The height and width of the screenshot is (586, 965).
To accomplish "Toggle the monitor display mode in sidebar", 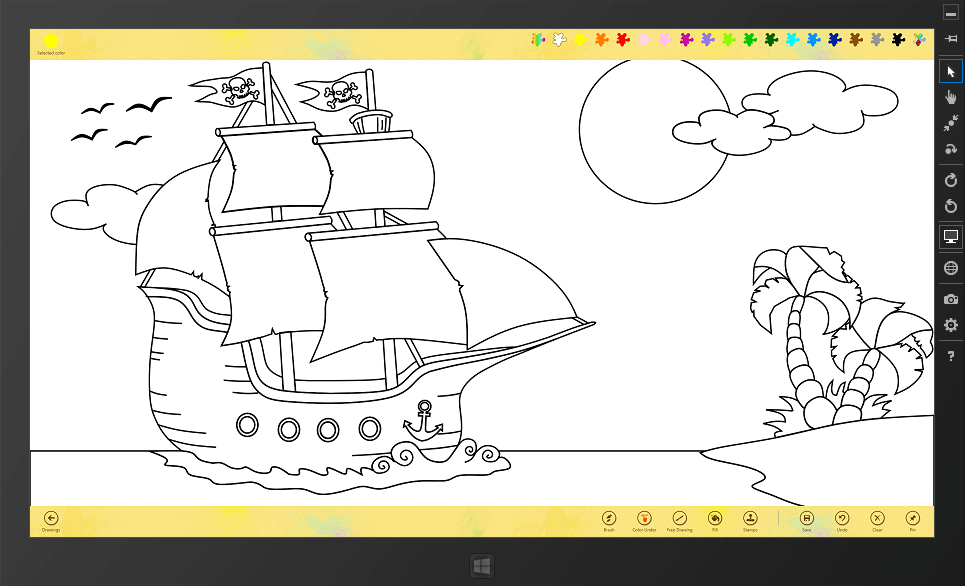I will pyautogui.click(x=950, y=237).
